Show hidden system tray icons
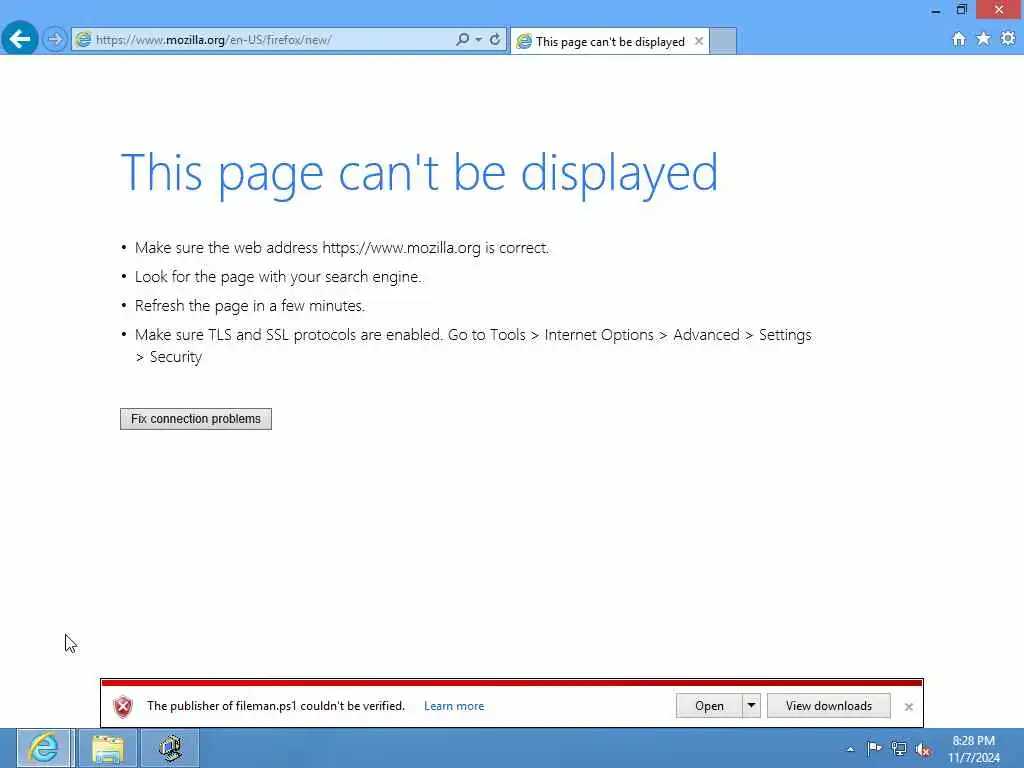 (850, 749)
